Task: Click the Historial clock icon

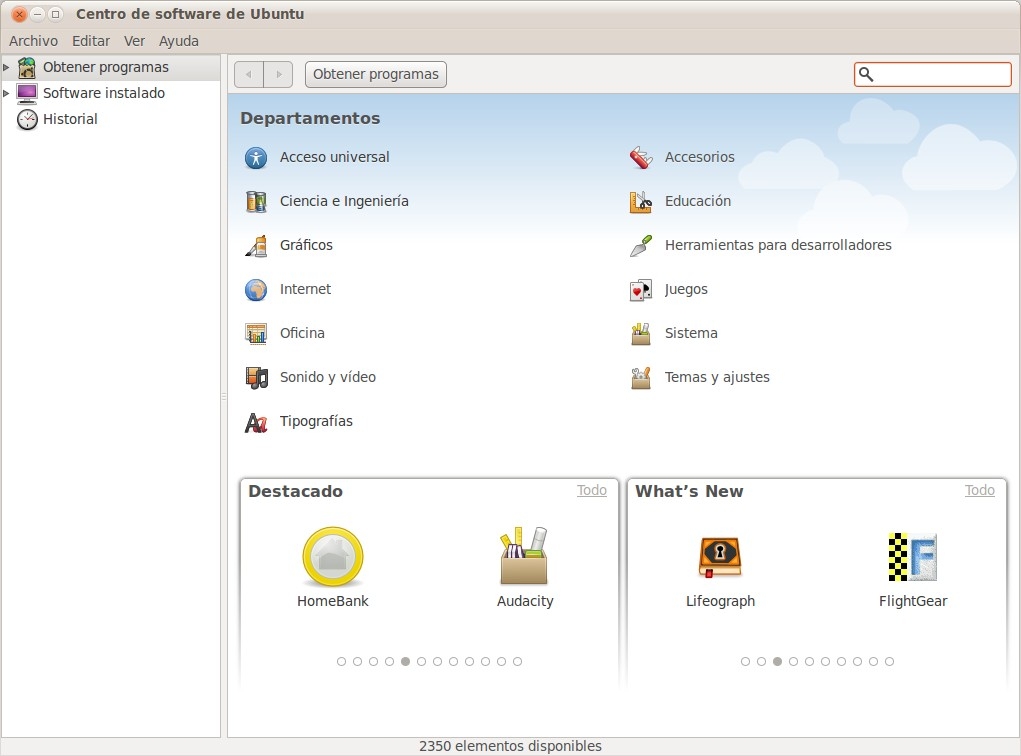Action: coord(27,119)
